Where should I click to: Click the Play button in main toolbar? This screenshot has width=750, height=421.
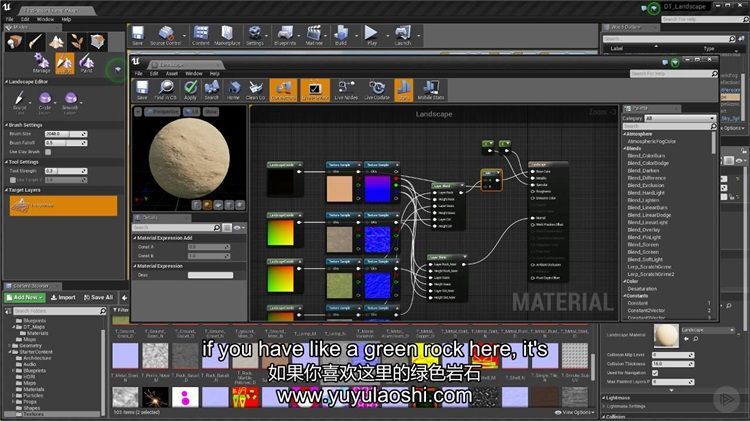372,36
